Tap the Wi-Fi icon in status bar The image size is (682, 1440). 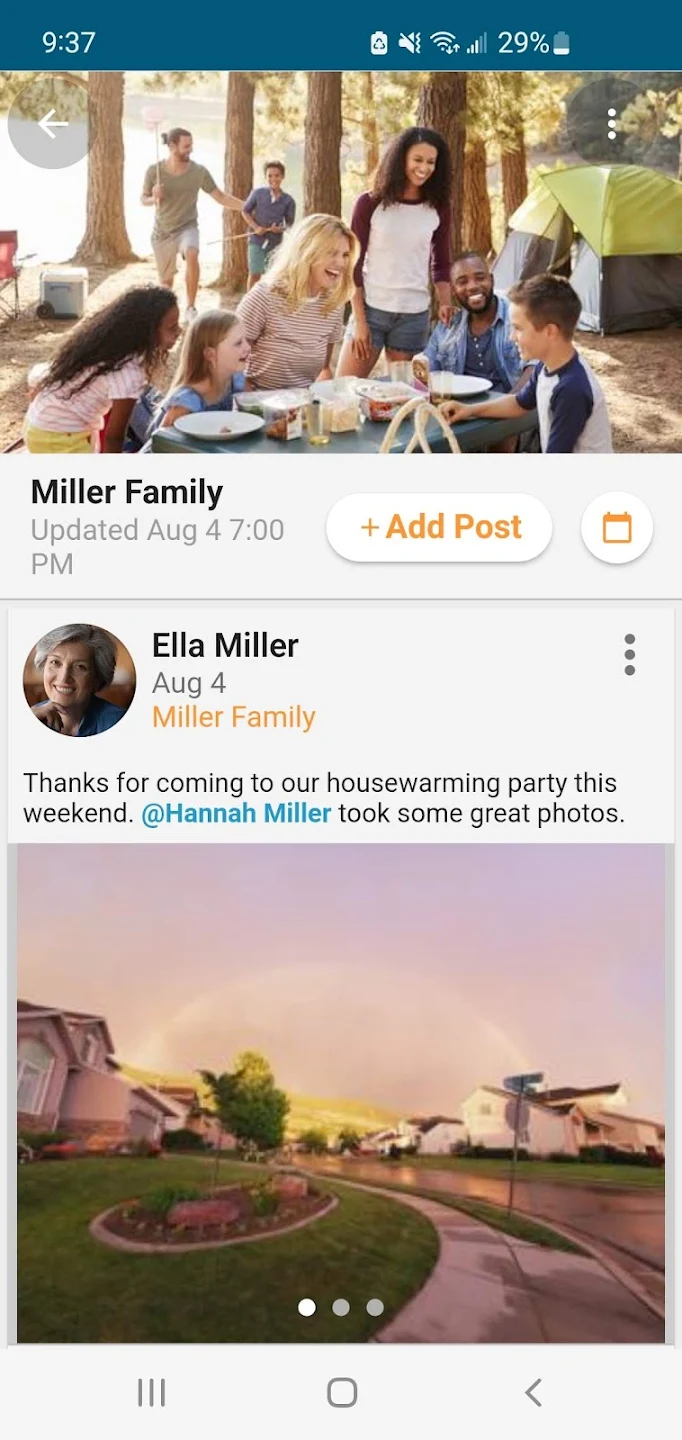444,43
